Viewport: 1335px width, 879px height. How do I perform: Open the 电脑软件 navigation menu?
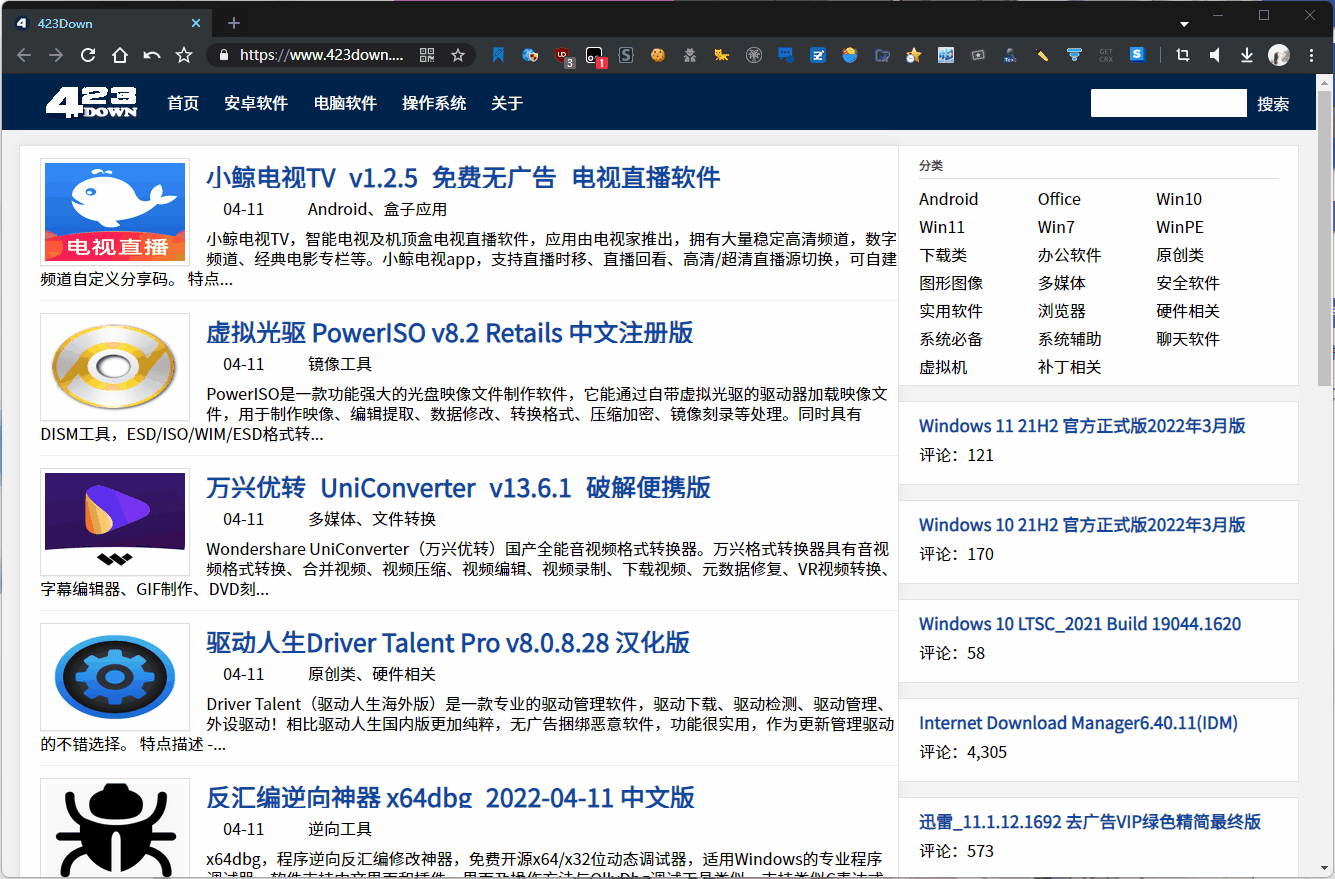point(345,103)
